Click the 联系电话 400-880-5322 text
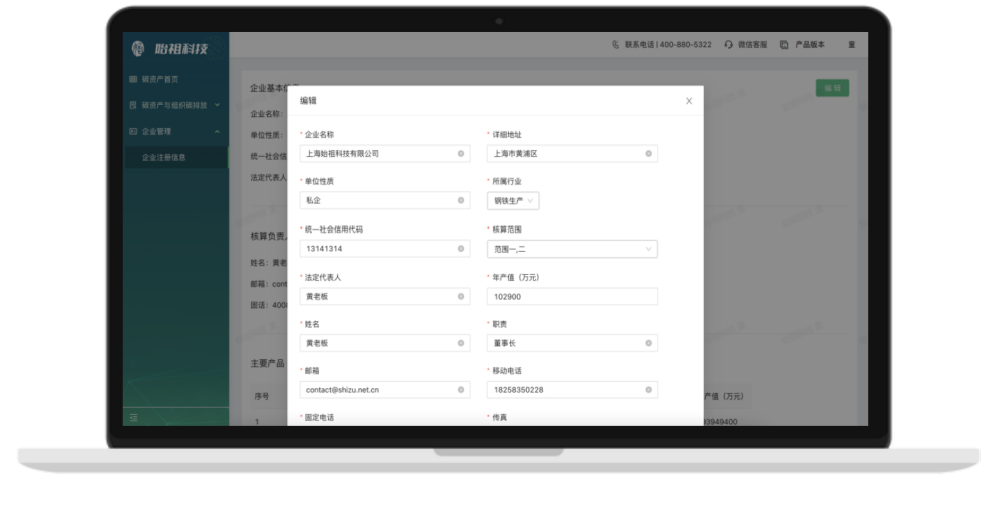 tap(668, 44)
